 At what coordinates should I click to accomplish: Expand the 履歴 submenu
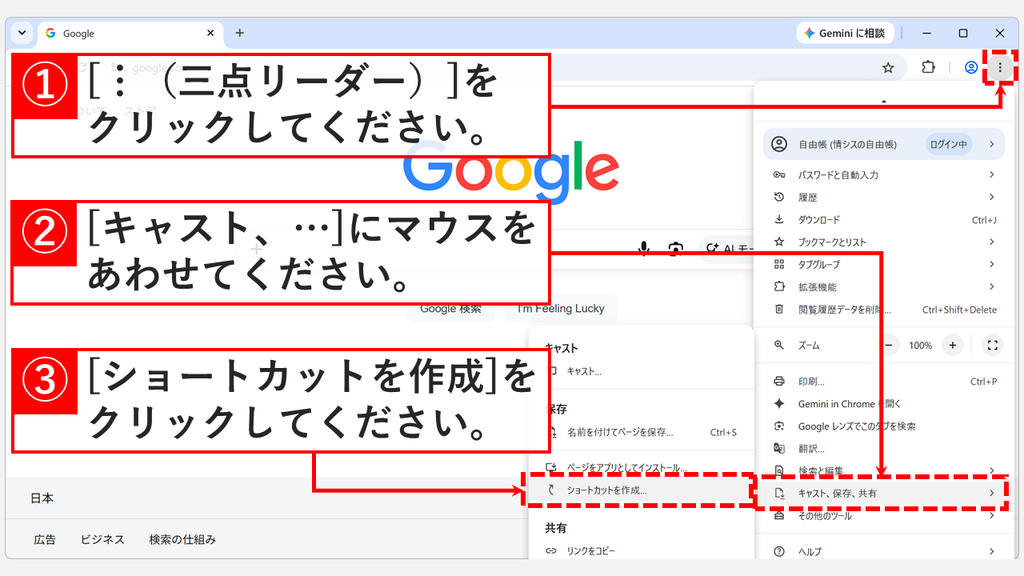[x=884, y=197]
